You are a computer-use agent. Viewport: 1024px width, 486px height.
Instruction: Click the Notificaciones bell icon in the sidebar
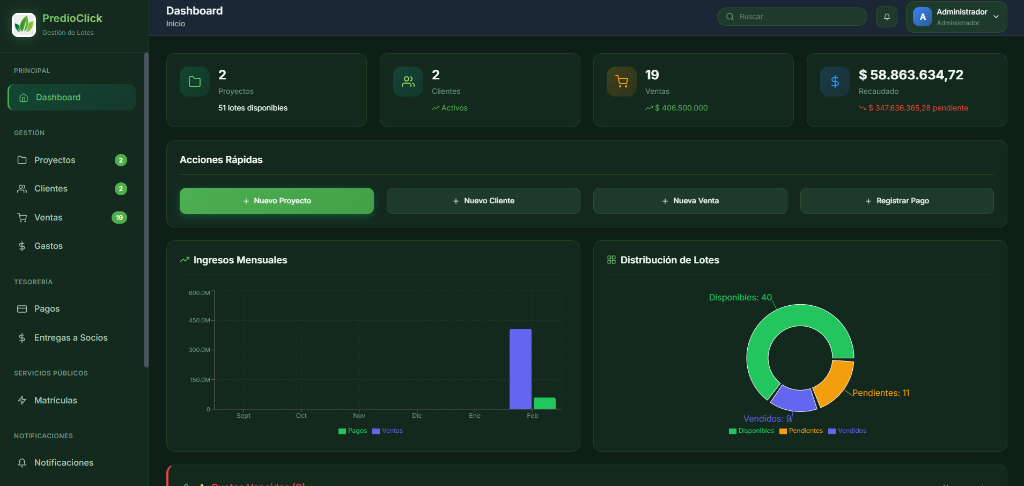(22, 462)
